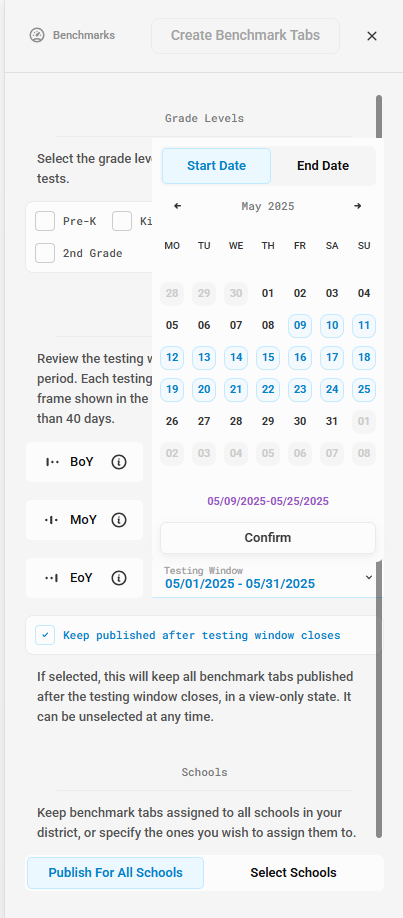Check the 2nd Grade checkbox

point(45,254)
